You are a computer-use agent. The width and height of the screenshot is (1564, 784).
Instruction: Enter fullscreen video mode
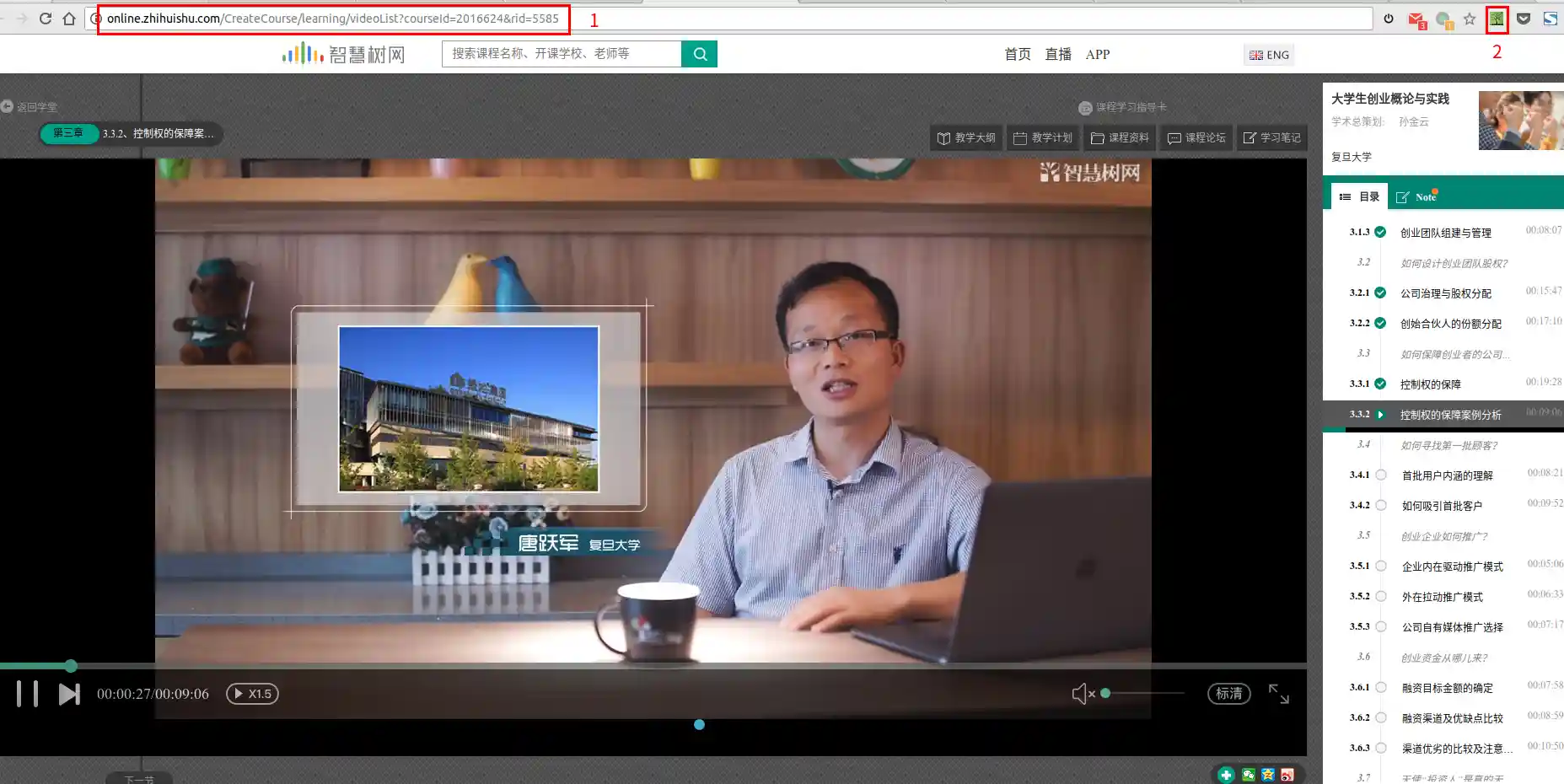pyautogui.click(x=1278, y=694)
